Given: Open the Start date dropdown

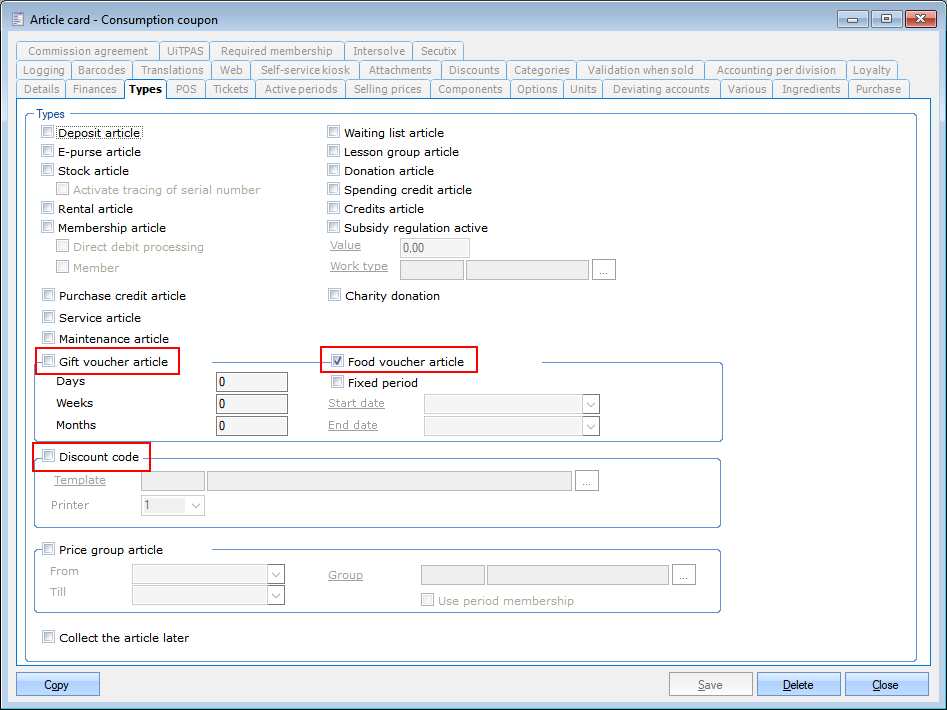Looking at the screenshot, I should (590, 404).
